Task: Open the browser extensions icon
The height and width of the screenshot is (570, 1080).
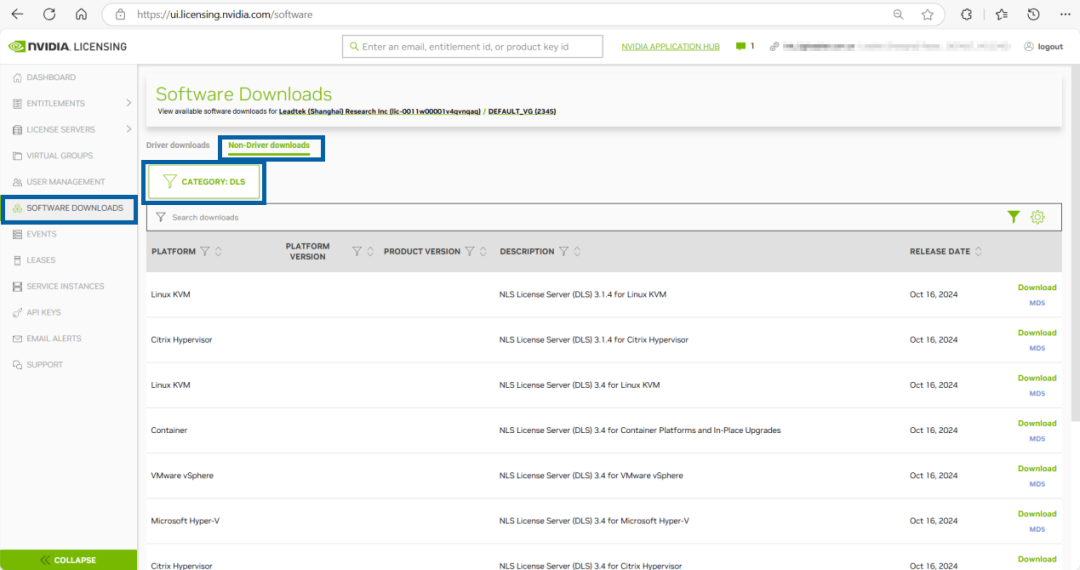Action: coord(966,14)
